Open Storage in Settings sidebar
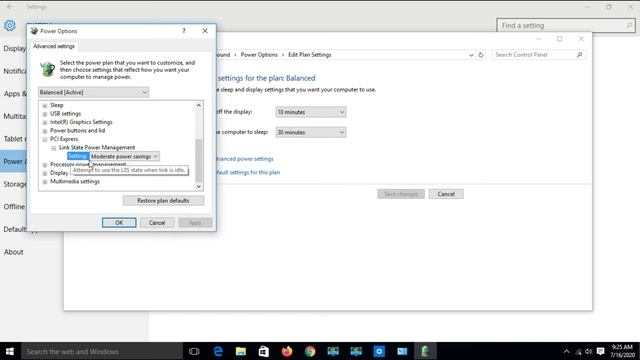This screenshot has height=360, width=640. click(14, 184)
